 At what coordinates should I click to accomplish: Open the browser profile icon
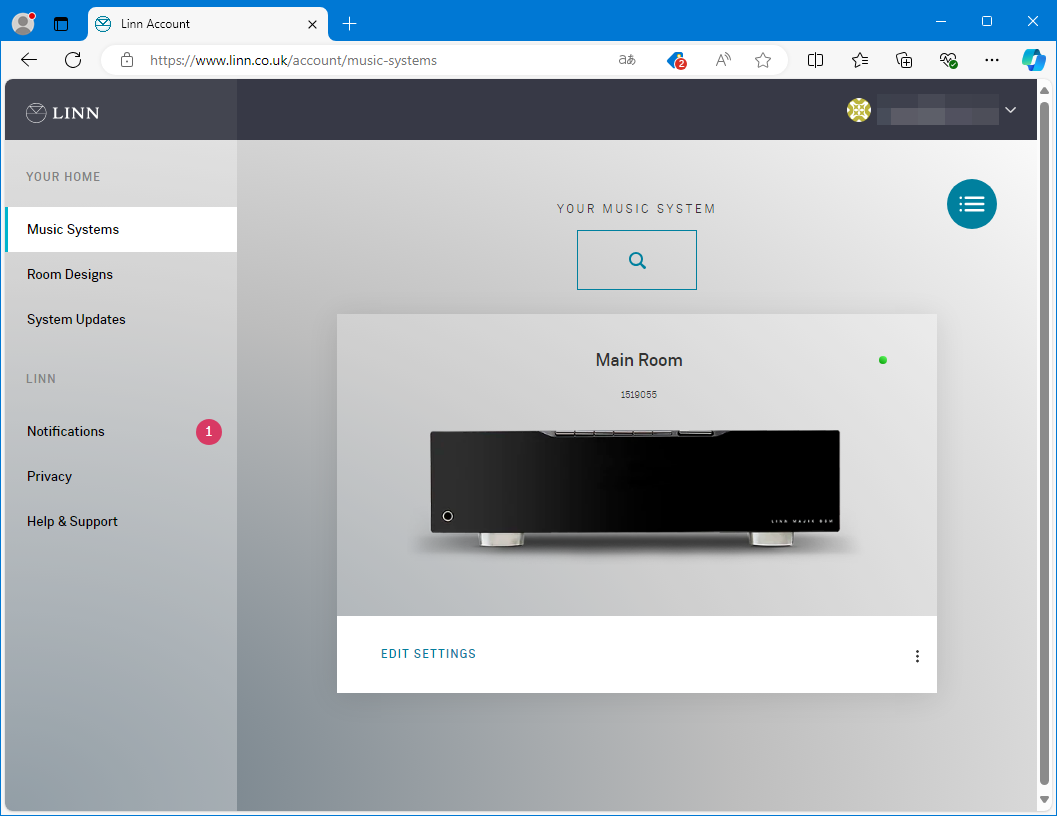click(x=24, y=23)
